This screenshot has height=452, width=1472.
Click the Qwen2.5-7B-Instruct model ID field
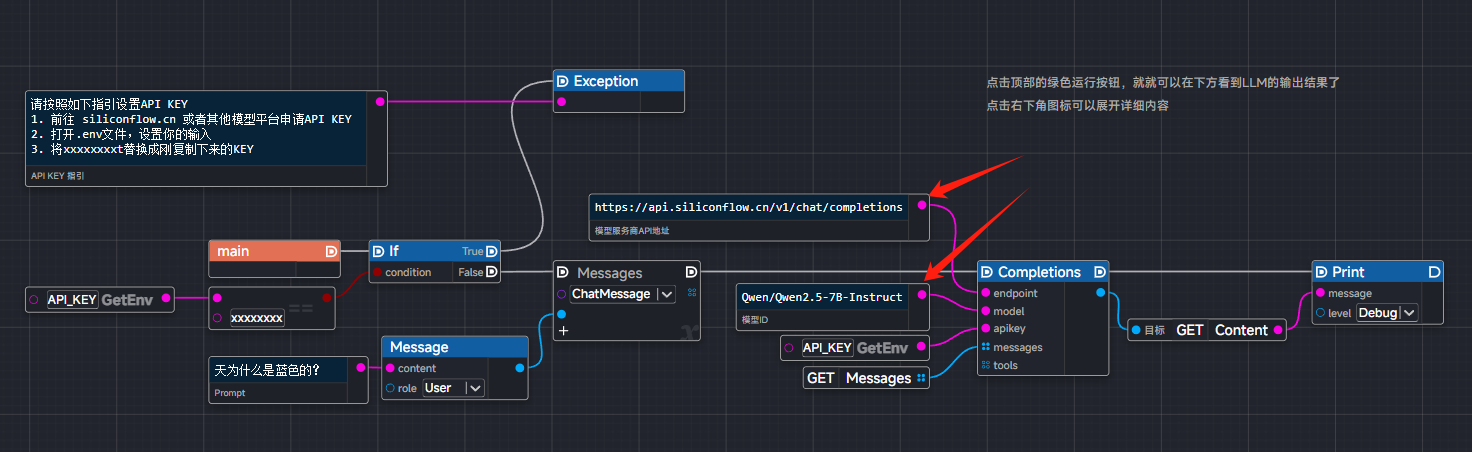[x=821, y=297]
